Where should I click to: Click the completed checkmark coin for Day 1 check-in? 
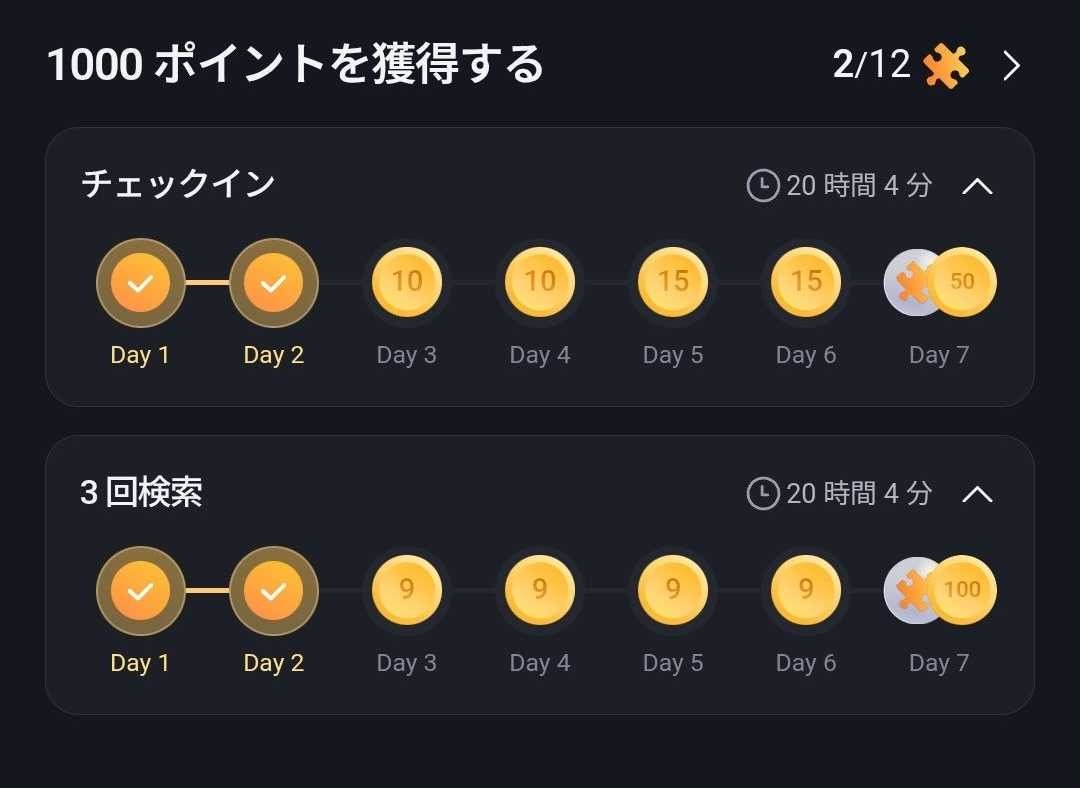140,283
